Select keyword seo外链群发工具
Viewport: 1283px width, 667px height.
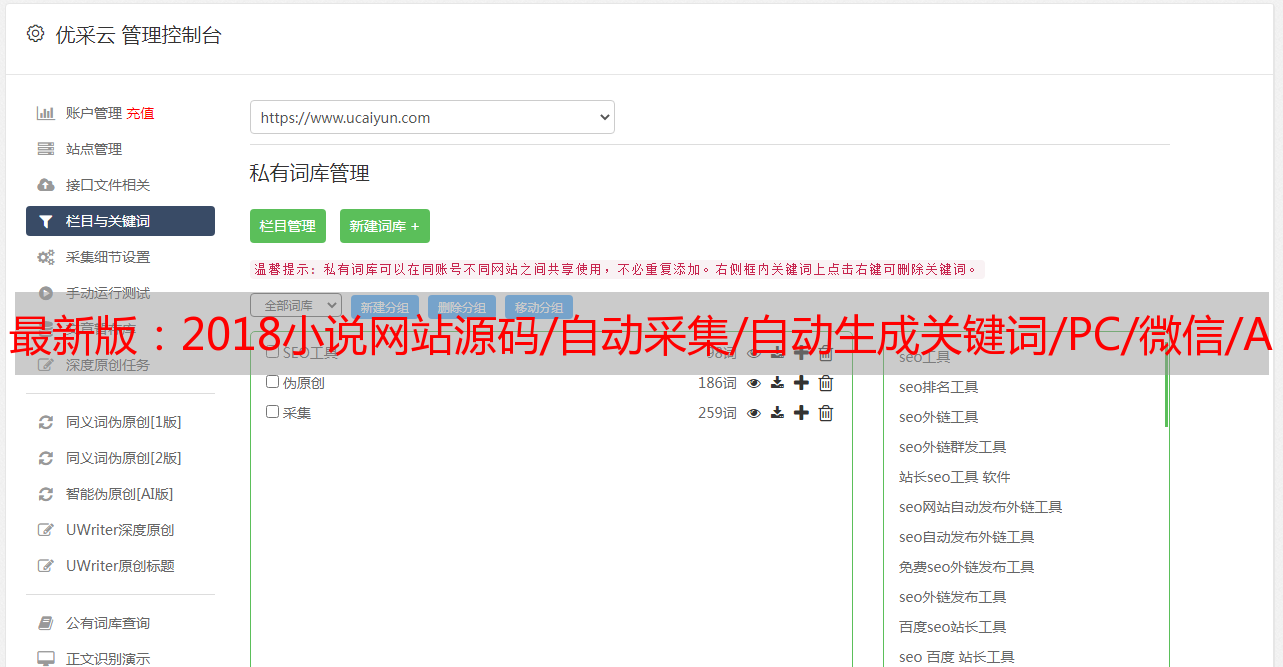click(952, 447)
